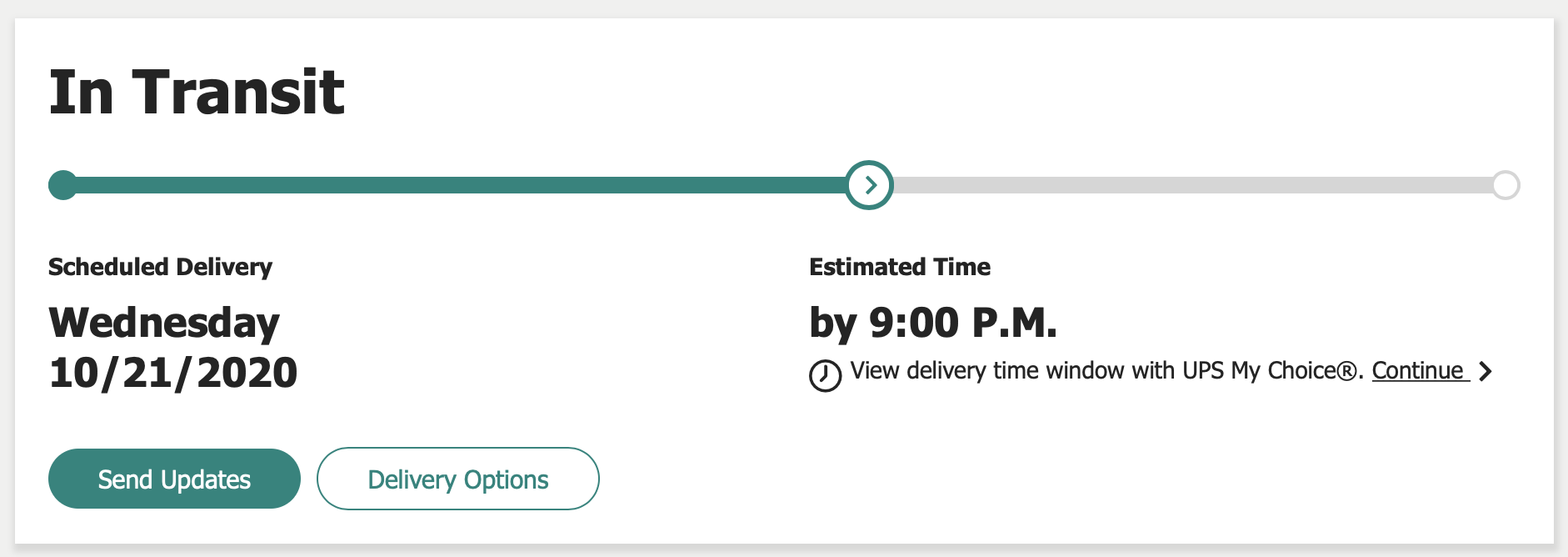
Task: Click the green filled progress bar segment
Action: 458,185
